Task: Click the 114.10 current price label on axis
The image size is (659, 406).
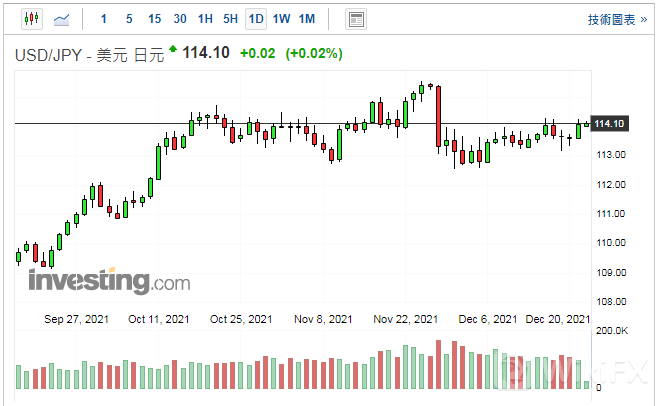Action: tap(609, 123)
